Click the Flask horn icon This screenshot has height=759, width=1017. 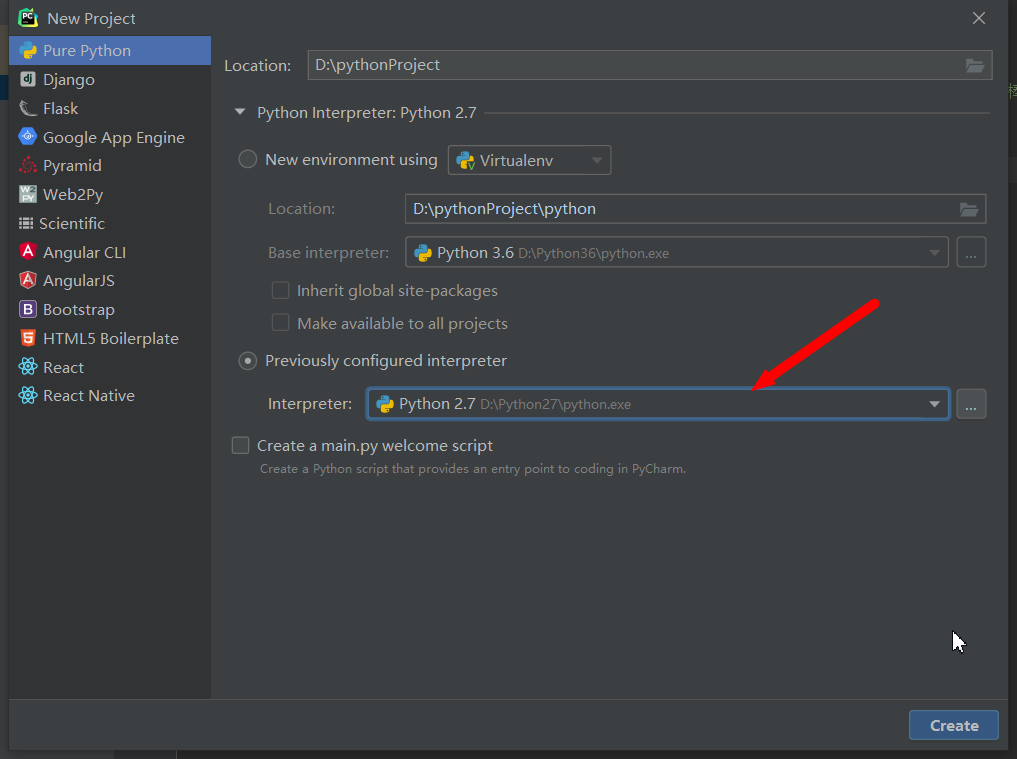click(28, 108)
